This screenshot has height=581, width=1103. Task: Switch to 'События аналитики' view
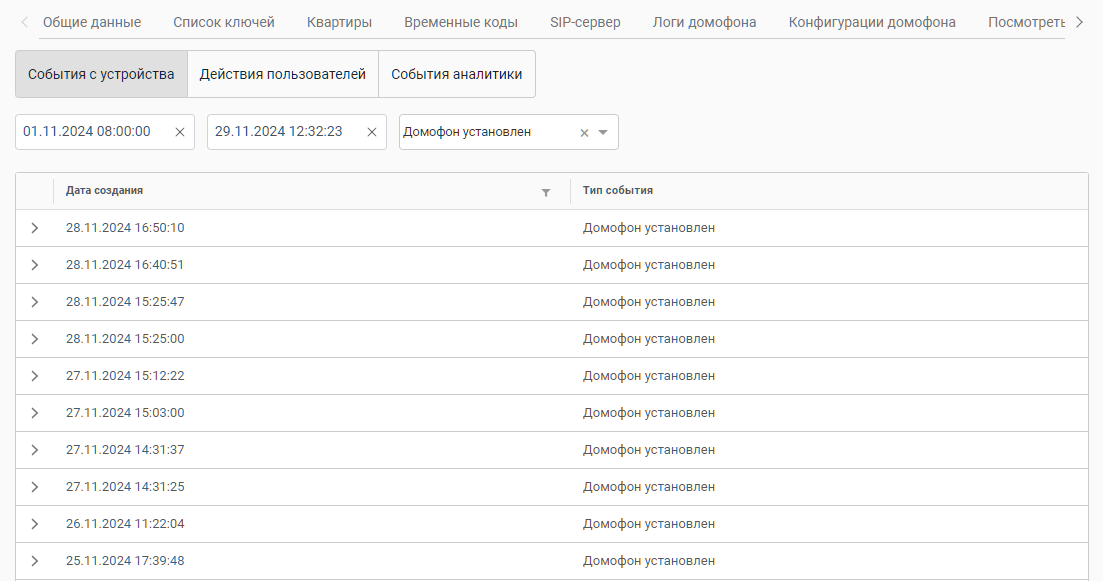coord(456,74)
